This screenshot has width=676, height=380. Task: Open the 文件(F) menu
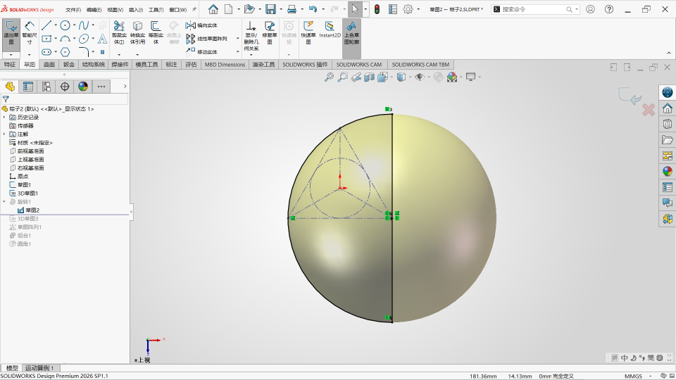pos(73,9)
